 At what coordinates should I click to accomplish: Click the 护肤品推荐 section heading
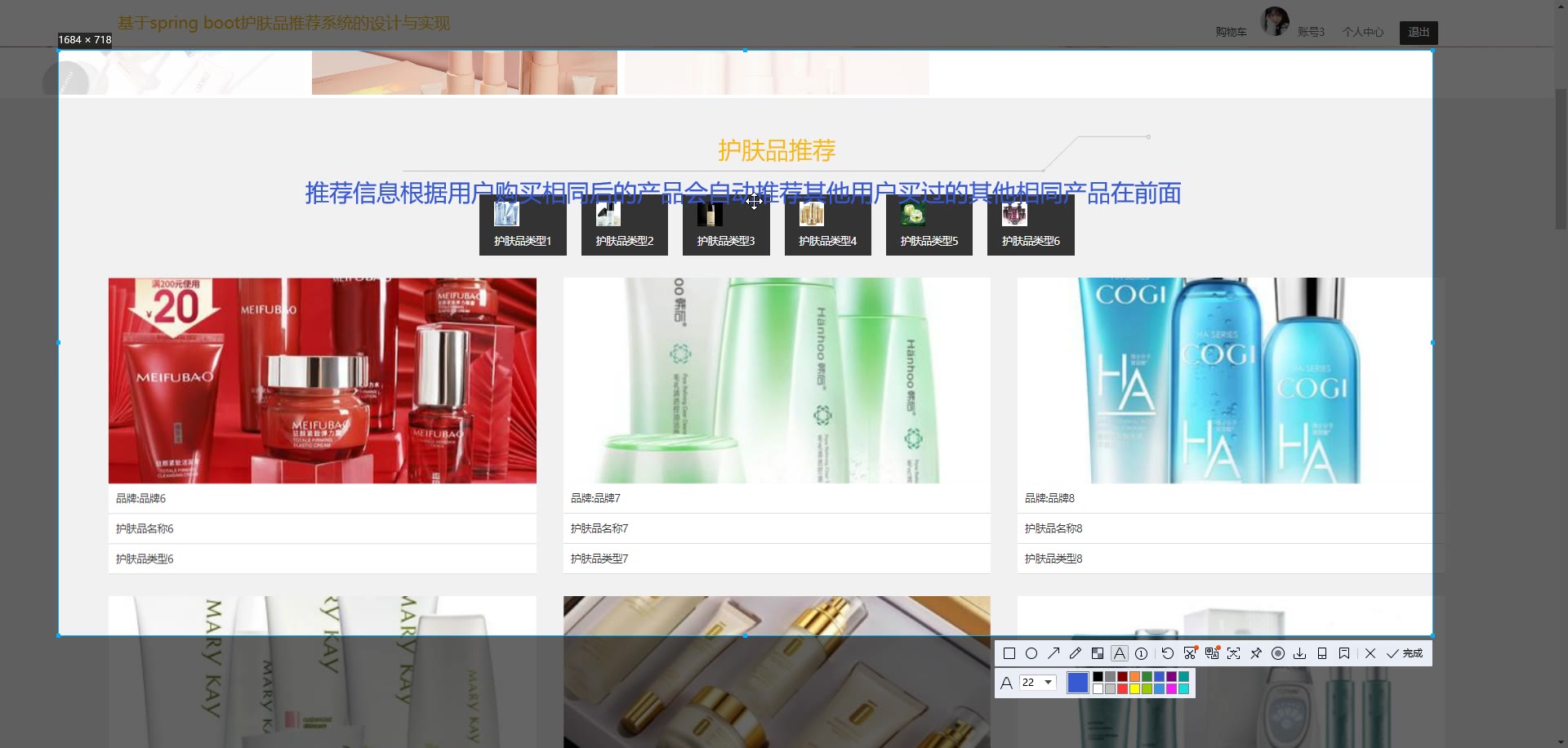click(777, 150)
